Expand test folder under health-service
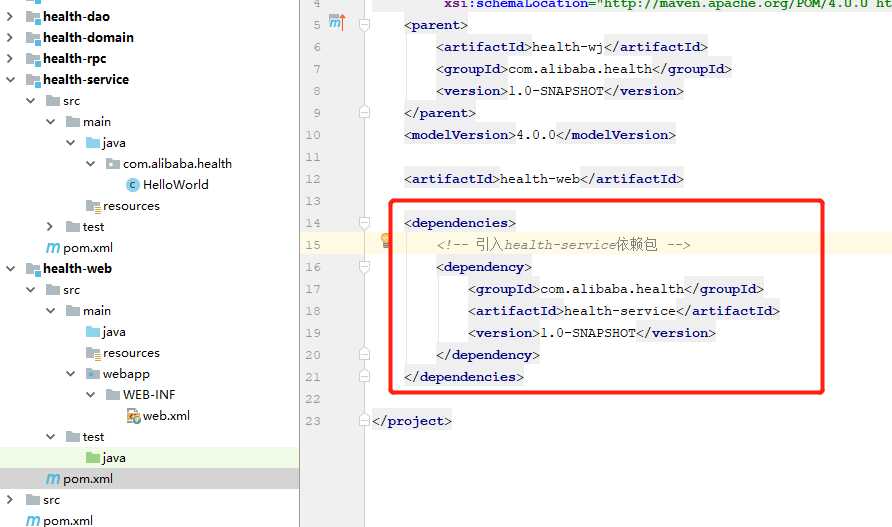The width and height of the screenshot is (892, 527). click(50, 227)
